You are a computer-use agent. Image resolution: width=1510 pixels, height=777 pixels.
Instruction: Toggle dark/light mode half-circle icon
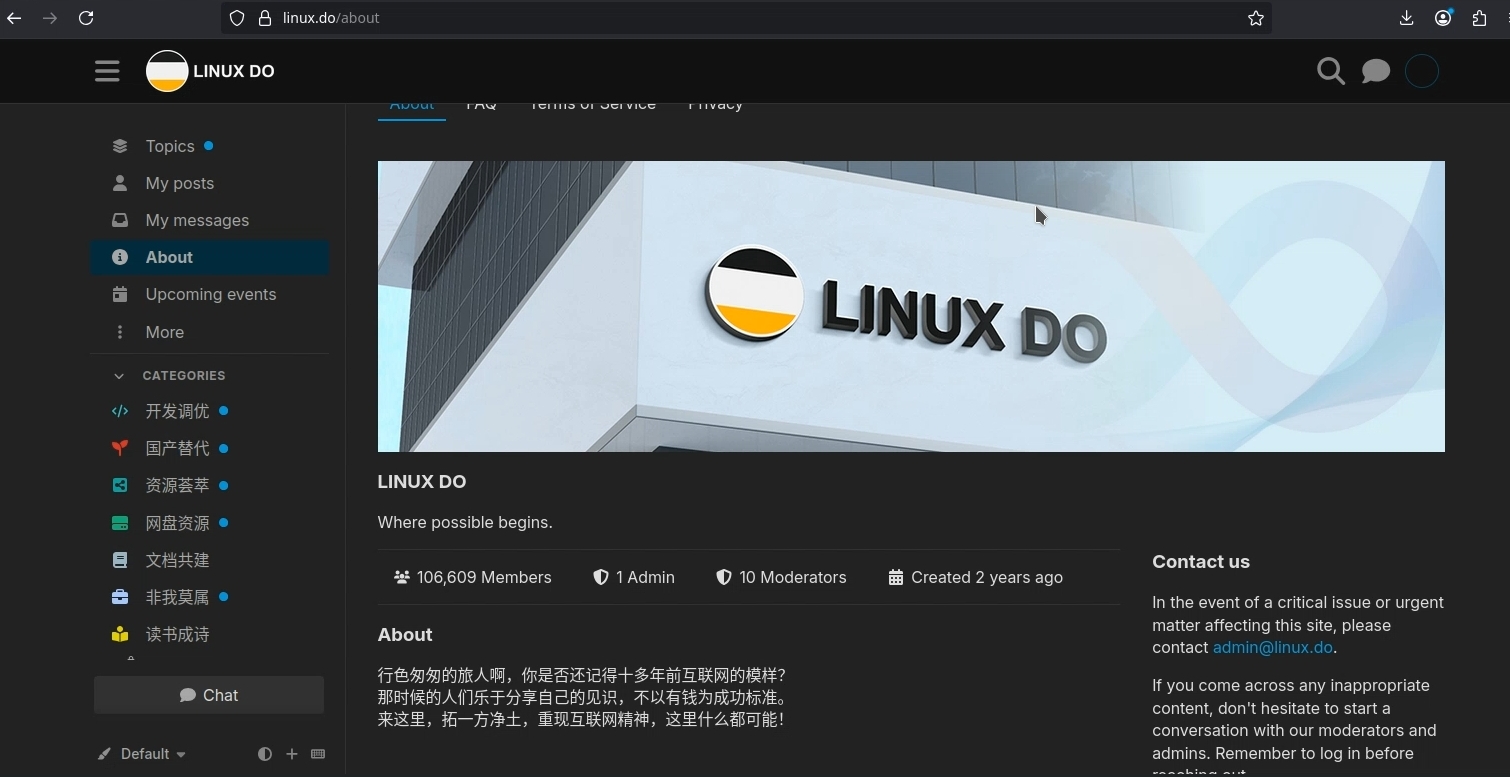[265, 754]
